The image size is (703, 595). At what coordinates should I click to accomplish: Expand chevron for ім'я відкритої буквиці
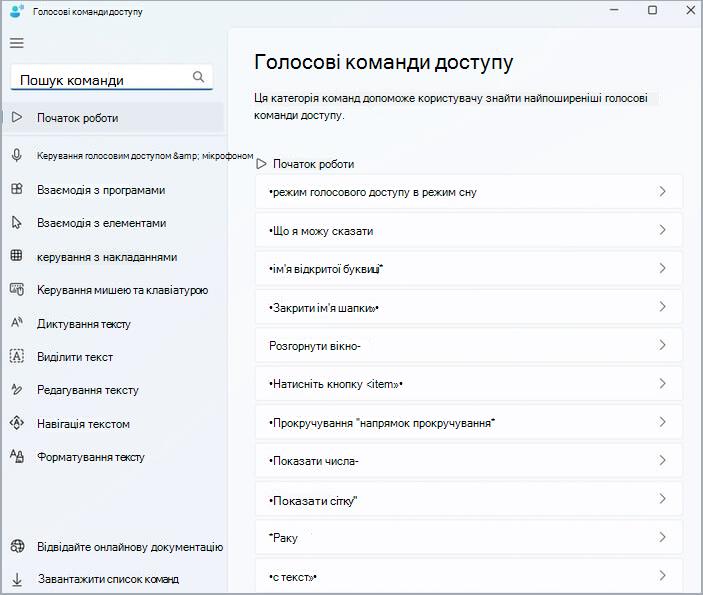point(662,268)
